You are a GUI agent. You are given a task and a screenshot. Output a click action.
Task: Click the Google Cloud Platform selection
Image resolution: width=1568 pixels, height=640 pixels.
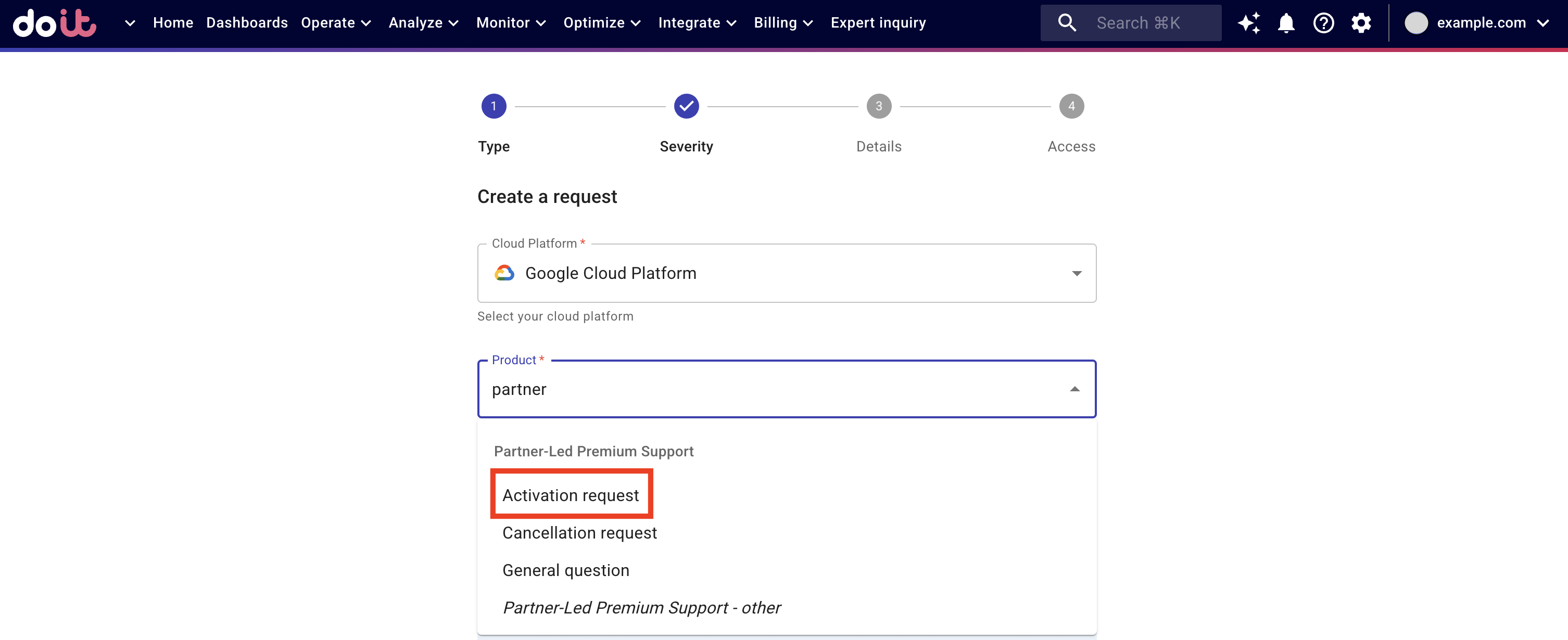787,273
